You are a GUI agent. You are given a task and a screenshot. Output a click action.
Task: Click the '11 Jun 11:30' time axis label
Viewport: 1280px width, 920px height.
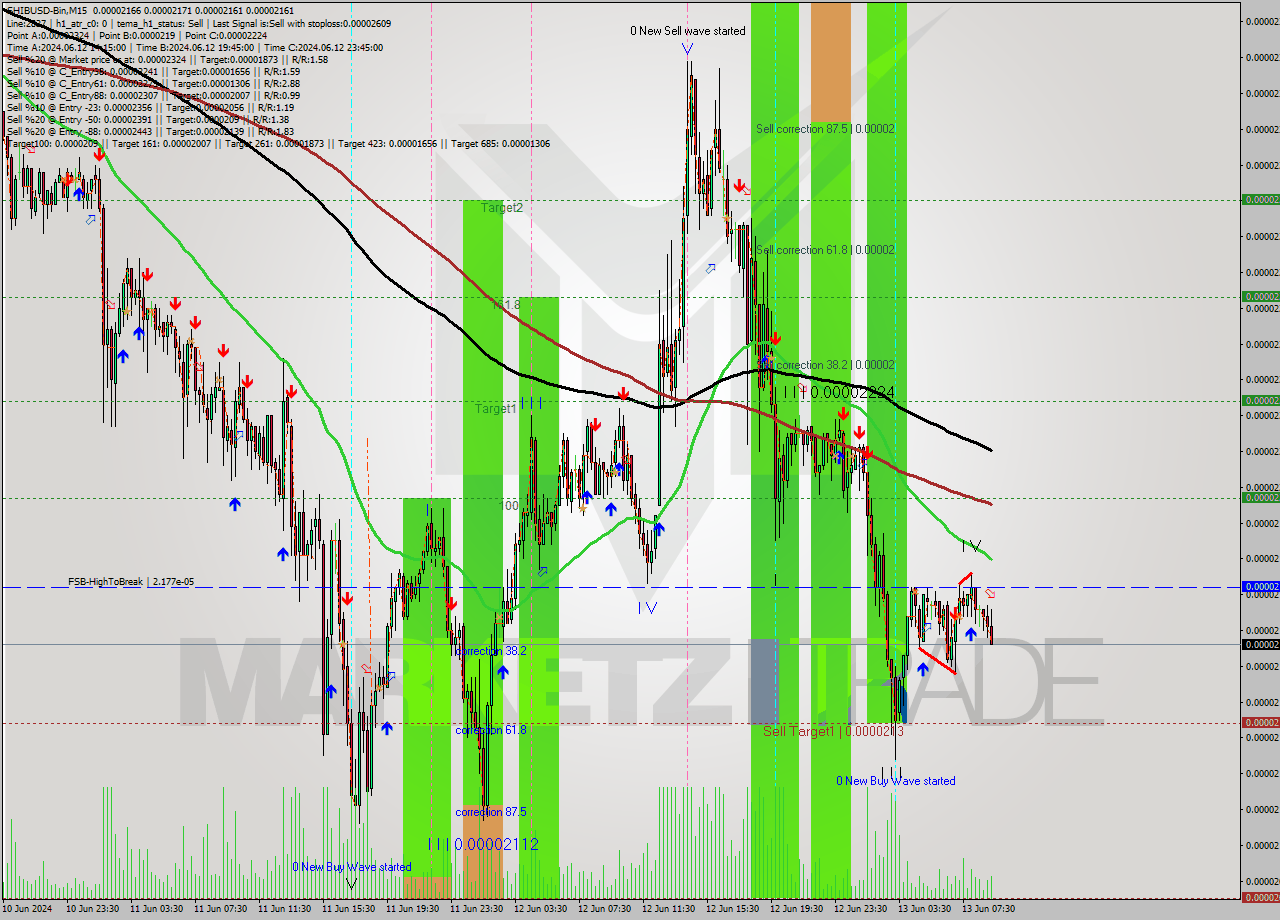coord(286,909)
